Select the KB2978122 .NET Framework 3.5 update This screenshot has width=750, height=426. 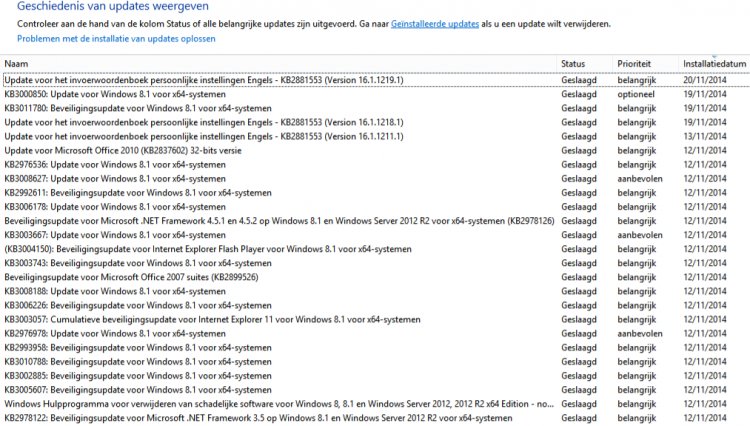[x=375, y=418]
